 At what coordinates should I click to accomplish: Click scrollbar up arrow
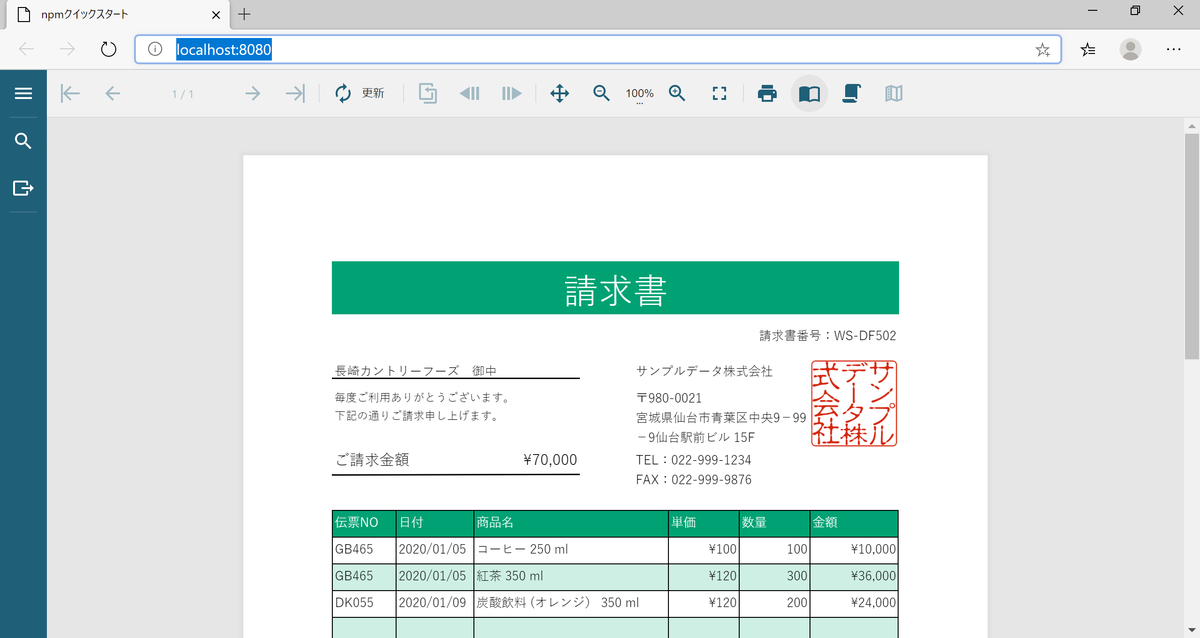click(x=1191, y=126)
